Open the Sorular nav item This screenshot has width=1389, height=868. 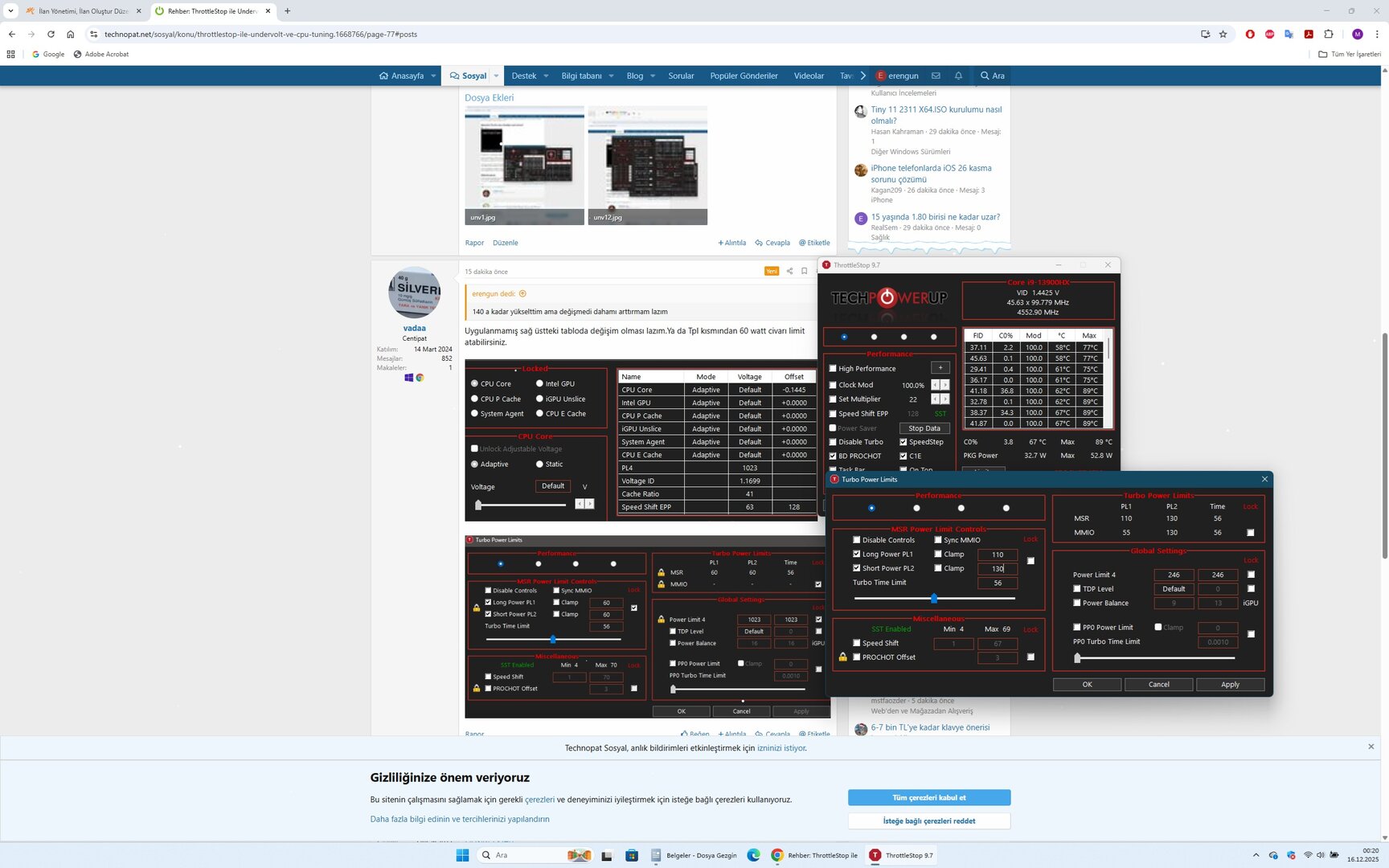(681, 76)
